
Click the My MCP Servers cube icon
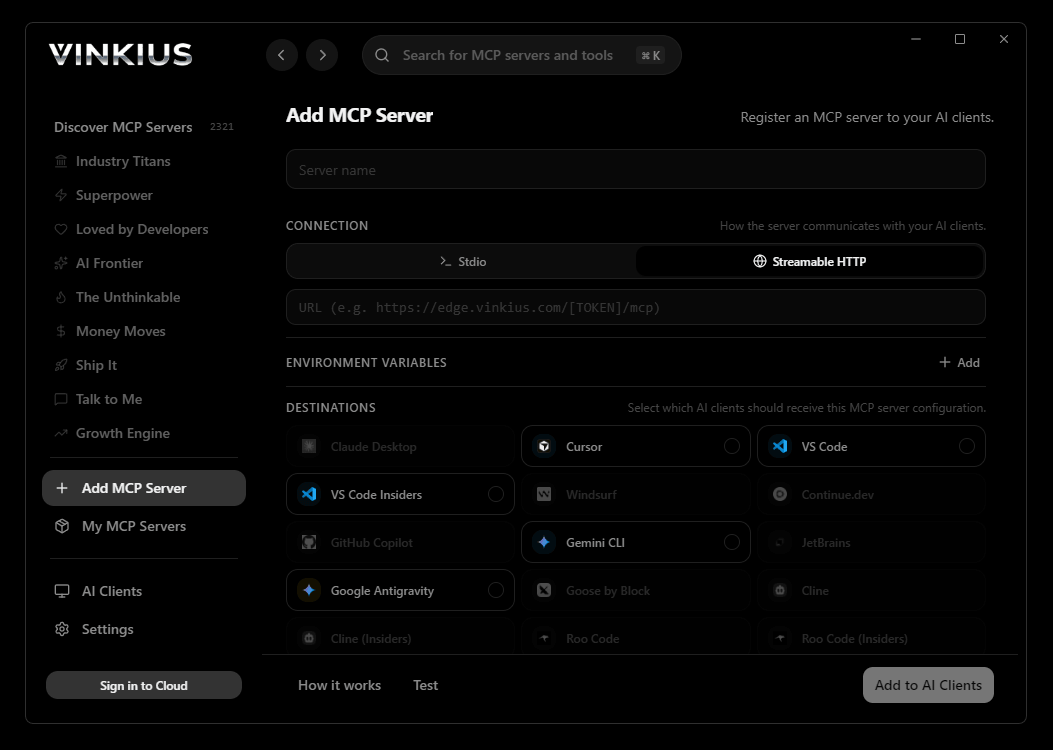tap(62, 526)
